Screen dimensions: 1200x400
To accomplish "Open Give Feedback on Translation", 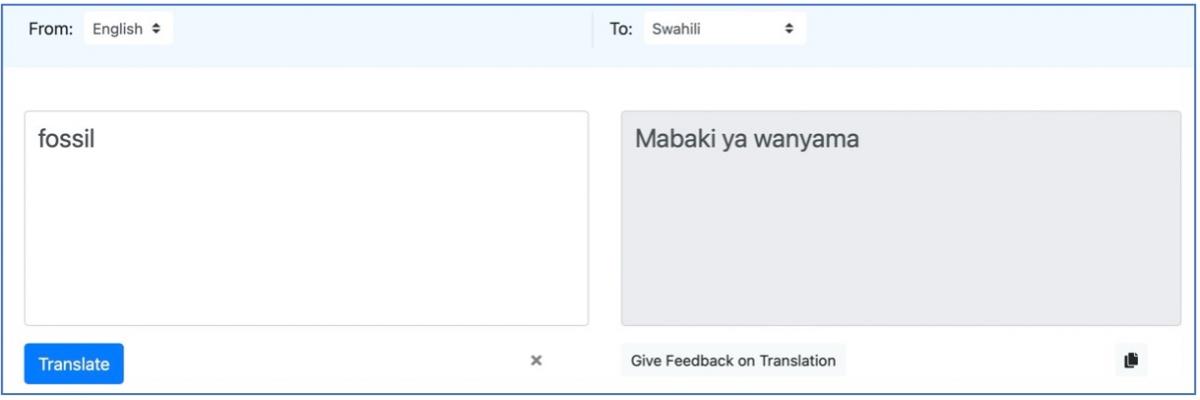I will click(x=733, y=360).
